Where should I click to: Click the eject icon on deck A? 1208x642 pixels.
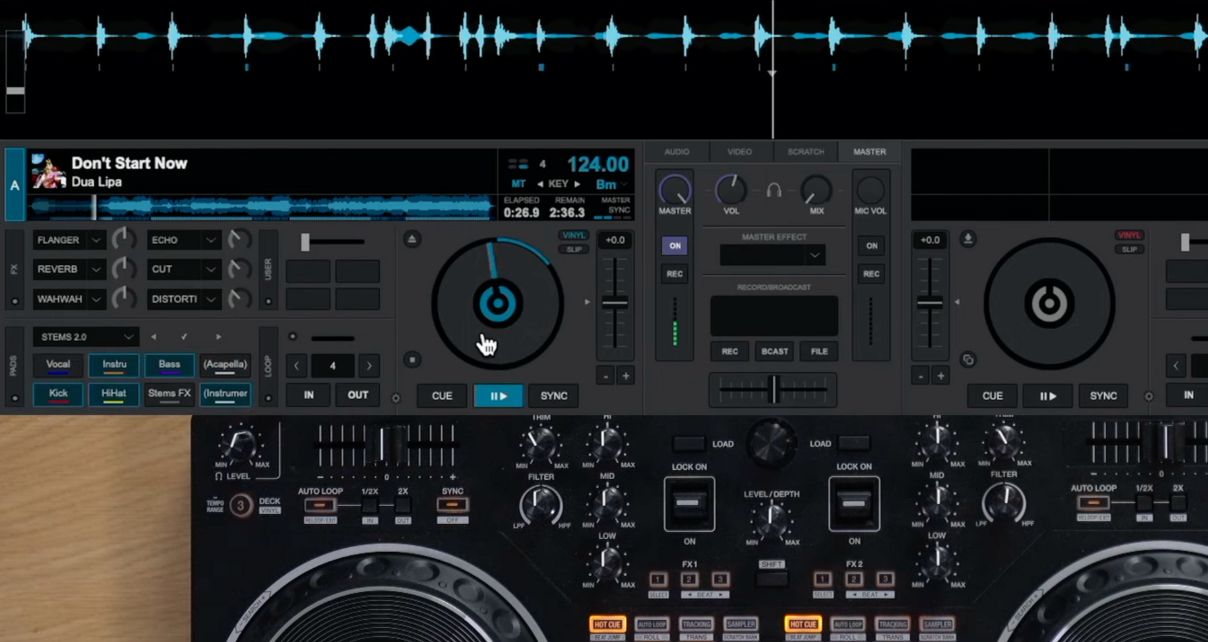[x=412, y=239]
